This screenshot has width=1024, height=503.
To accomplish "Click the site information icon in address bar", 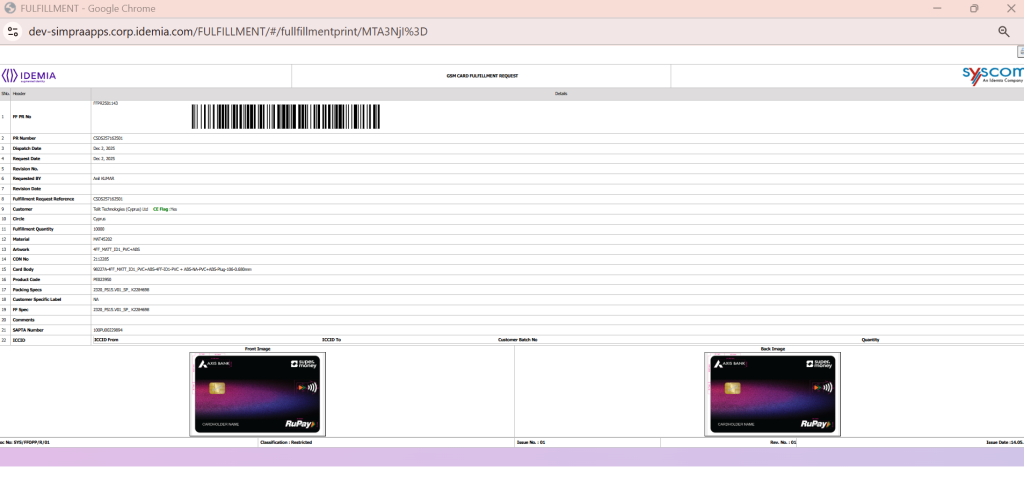I will coord(13,31).
